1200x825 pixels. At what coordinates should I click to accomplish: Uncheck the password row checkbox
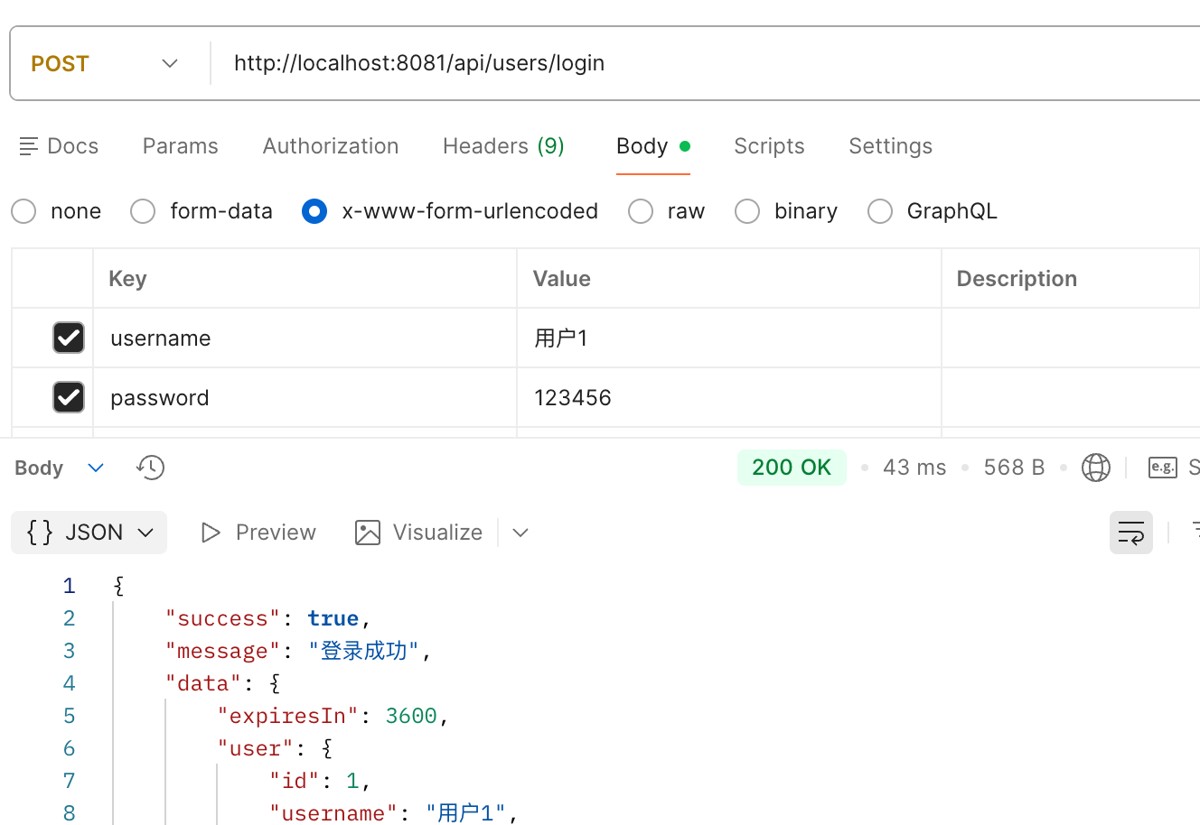click(x=68, y=397)
